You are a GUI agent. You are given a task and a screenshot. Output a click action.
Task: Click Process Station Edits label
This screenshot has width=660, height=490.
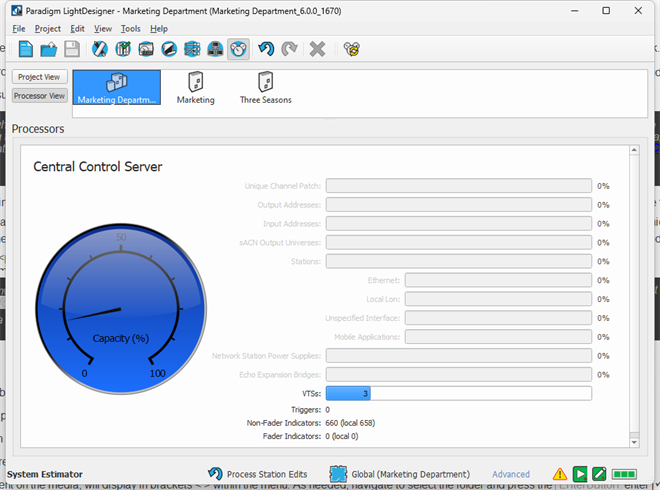267,474
